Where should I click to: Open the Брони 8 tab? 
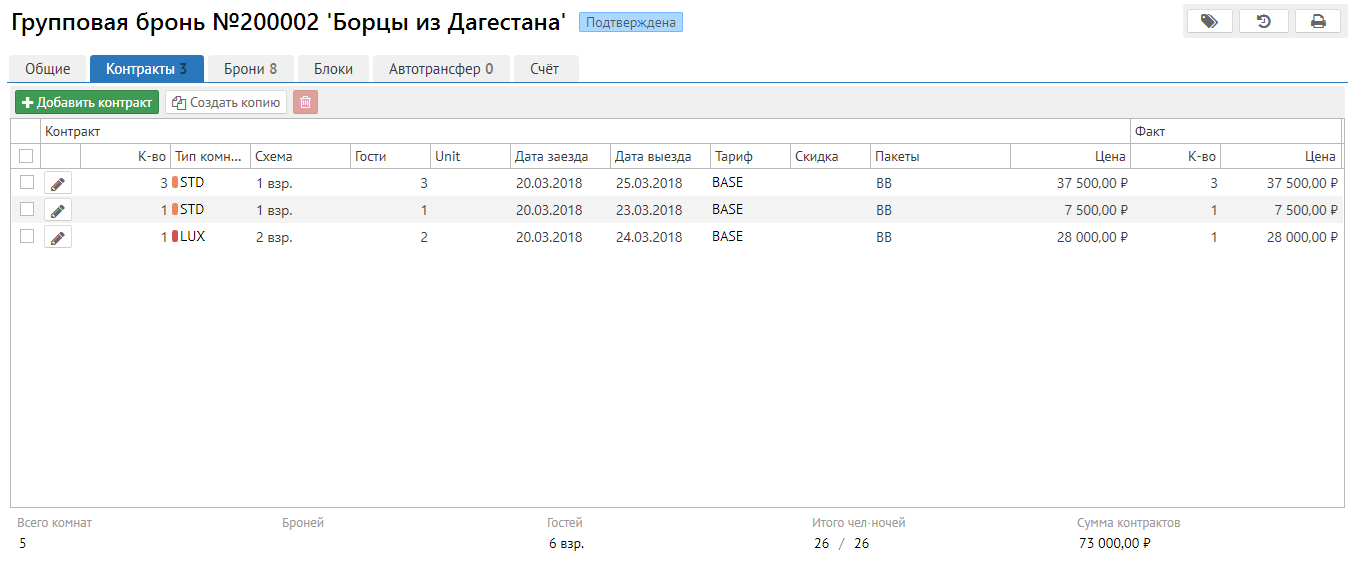pos(250,69)
